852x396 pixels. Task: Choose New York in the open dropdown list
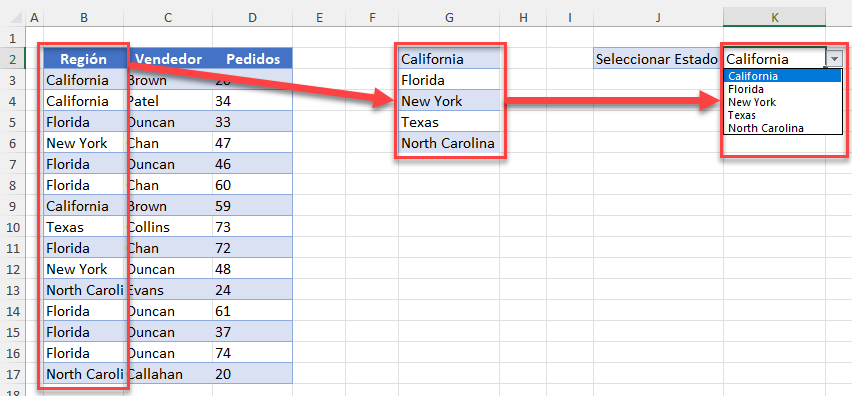782,102
